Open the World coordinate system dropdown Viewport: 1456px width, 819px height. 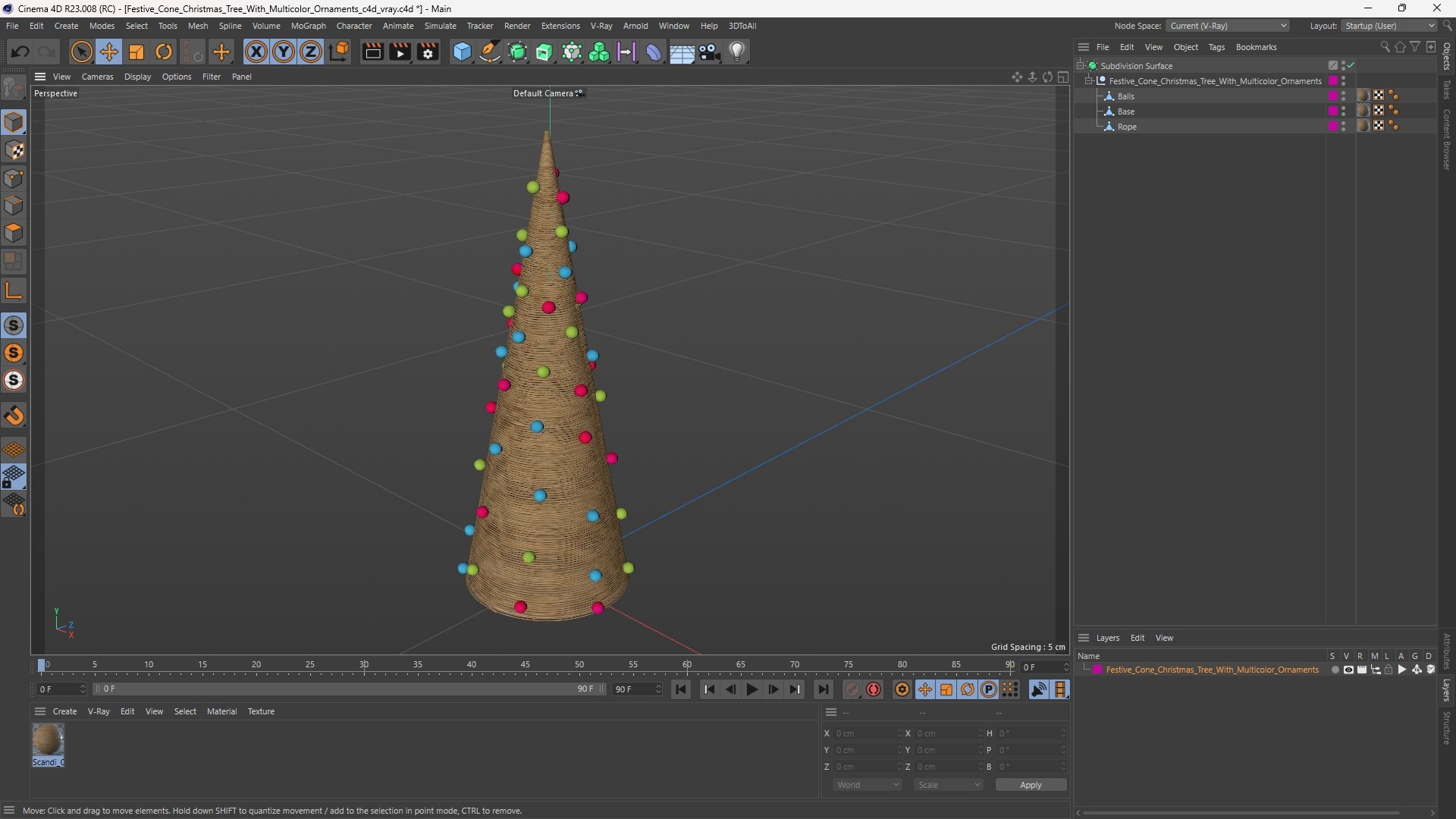click(x=867, y=785)
